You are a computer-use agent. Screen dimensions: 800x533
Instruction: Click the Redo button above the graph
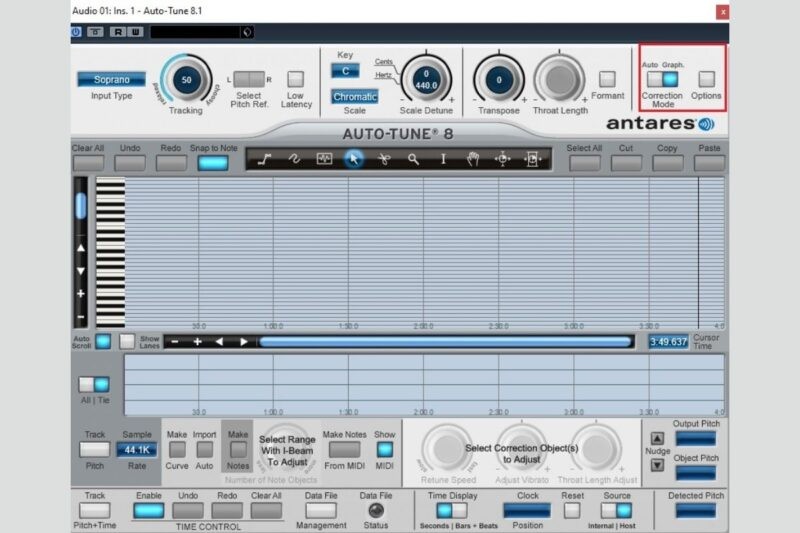[x=171, y=163]
